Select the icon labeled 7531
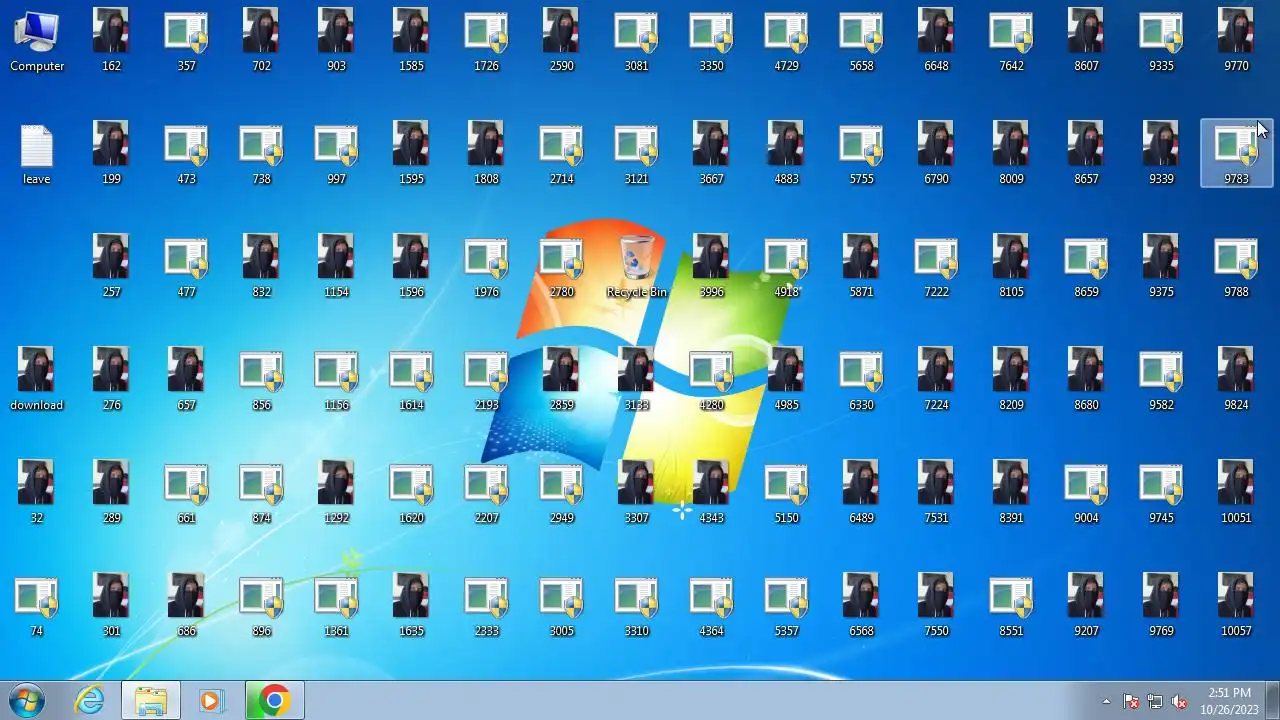 pos(936,493)
